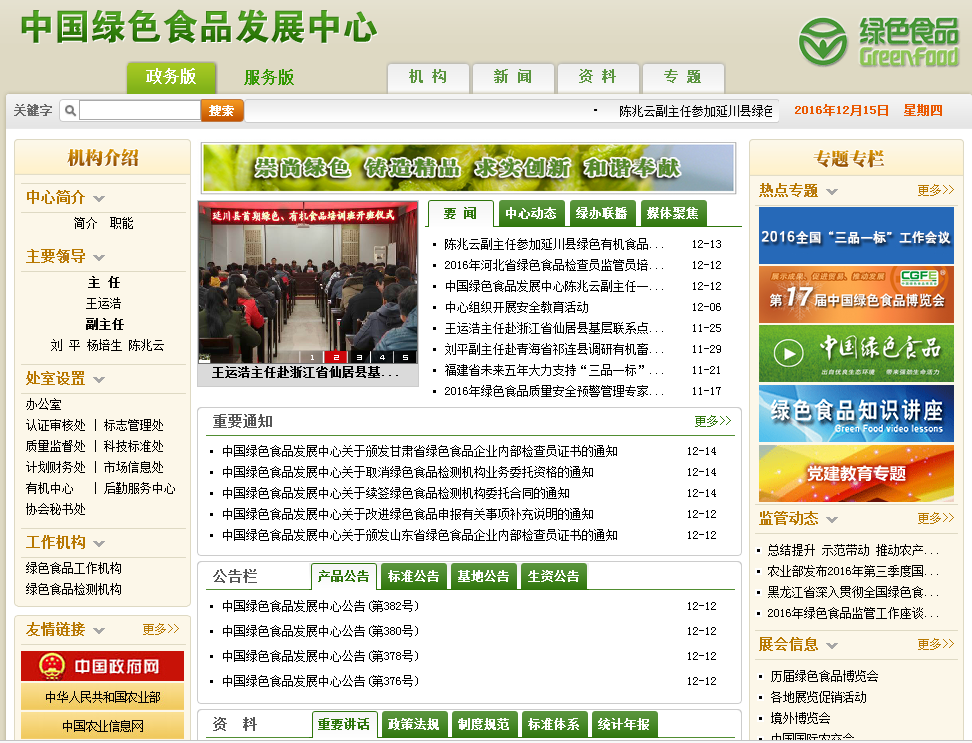Select the 媒体聚焦 news tab
The height and width of the screenshot is (743, 972).
click(x=673, y=214)
